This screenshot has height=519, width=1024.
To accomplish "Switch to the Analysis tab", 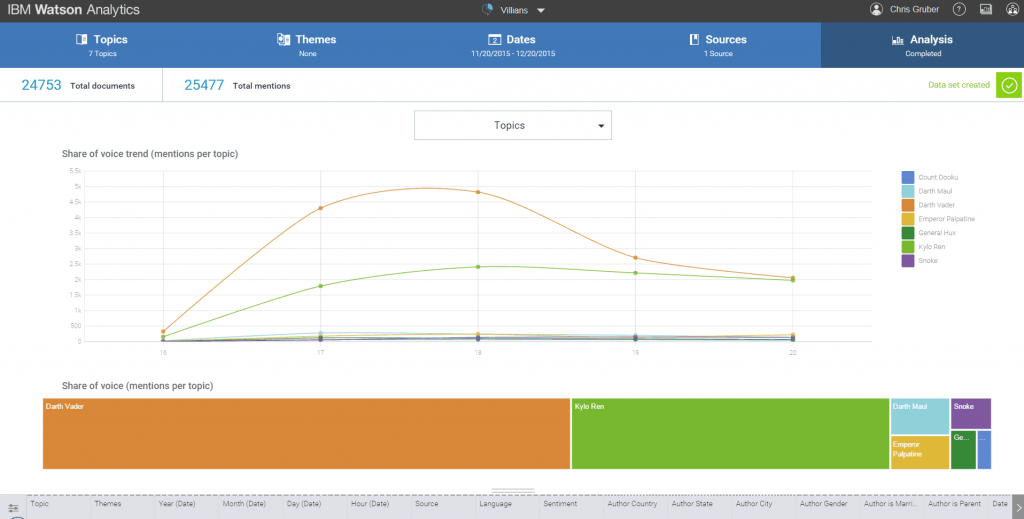I will click(922, 45).
